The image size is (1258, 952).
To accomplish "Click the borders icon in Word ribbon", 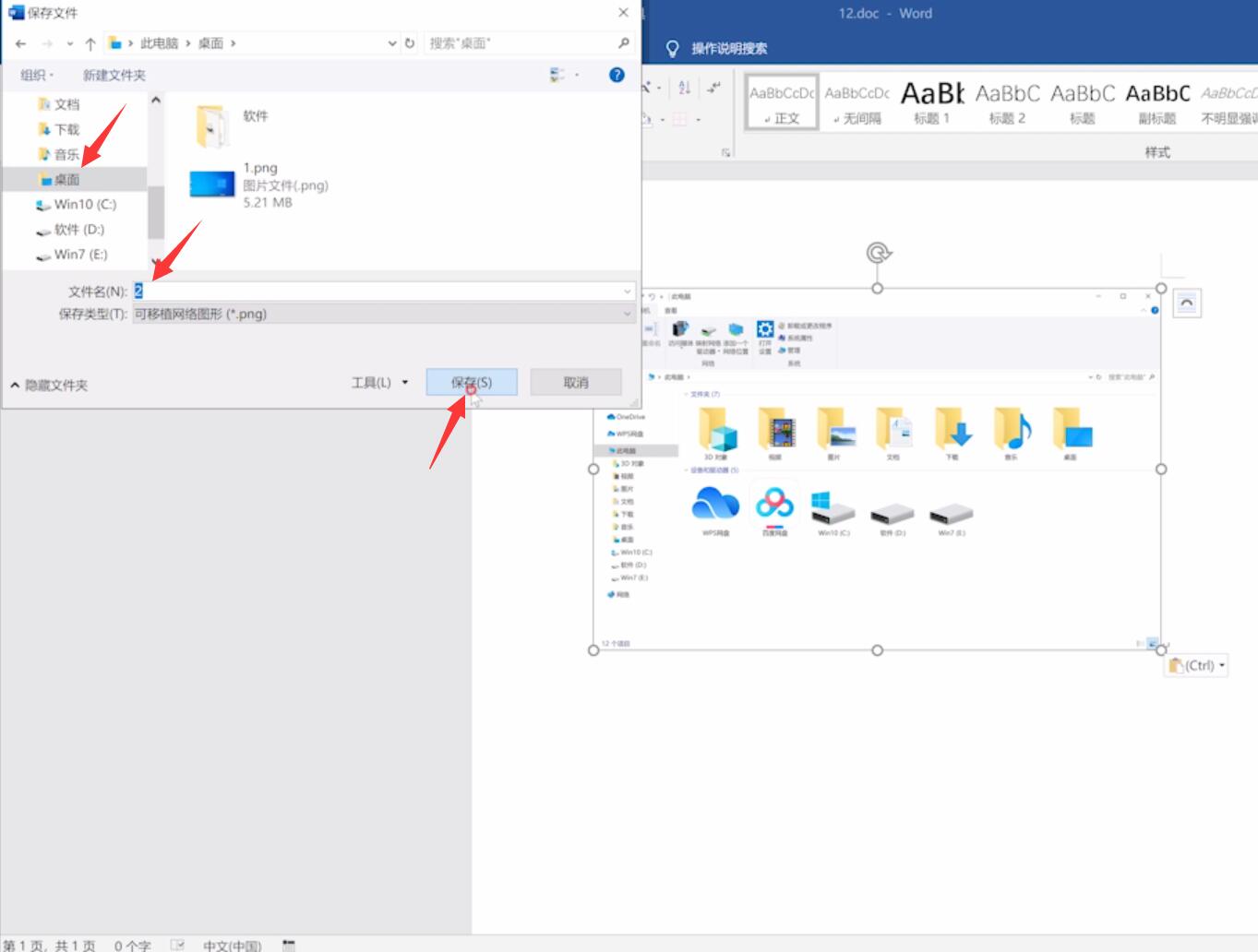I will (680, 119).
